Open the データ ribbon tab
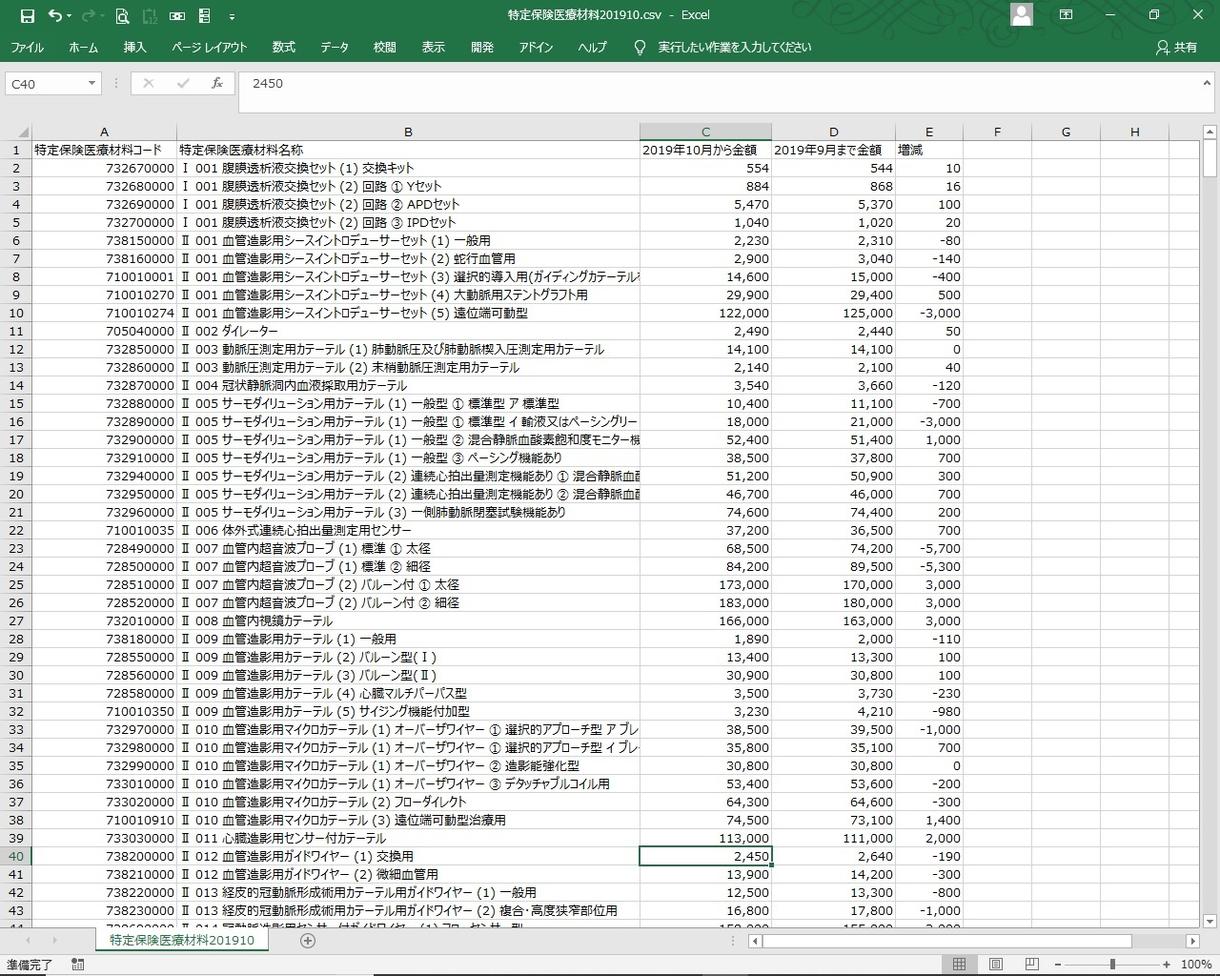1220x976 pixels. tap(335, 47)
